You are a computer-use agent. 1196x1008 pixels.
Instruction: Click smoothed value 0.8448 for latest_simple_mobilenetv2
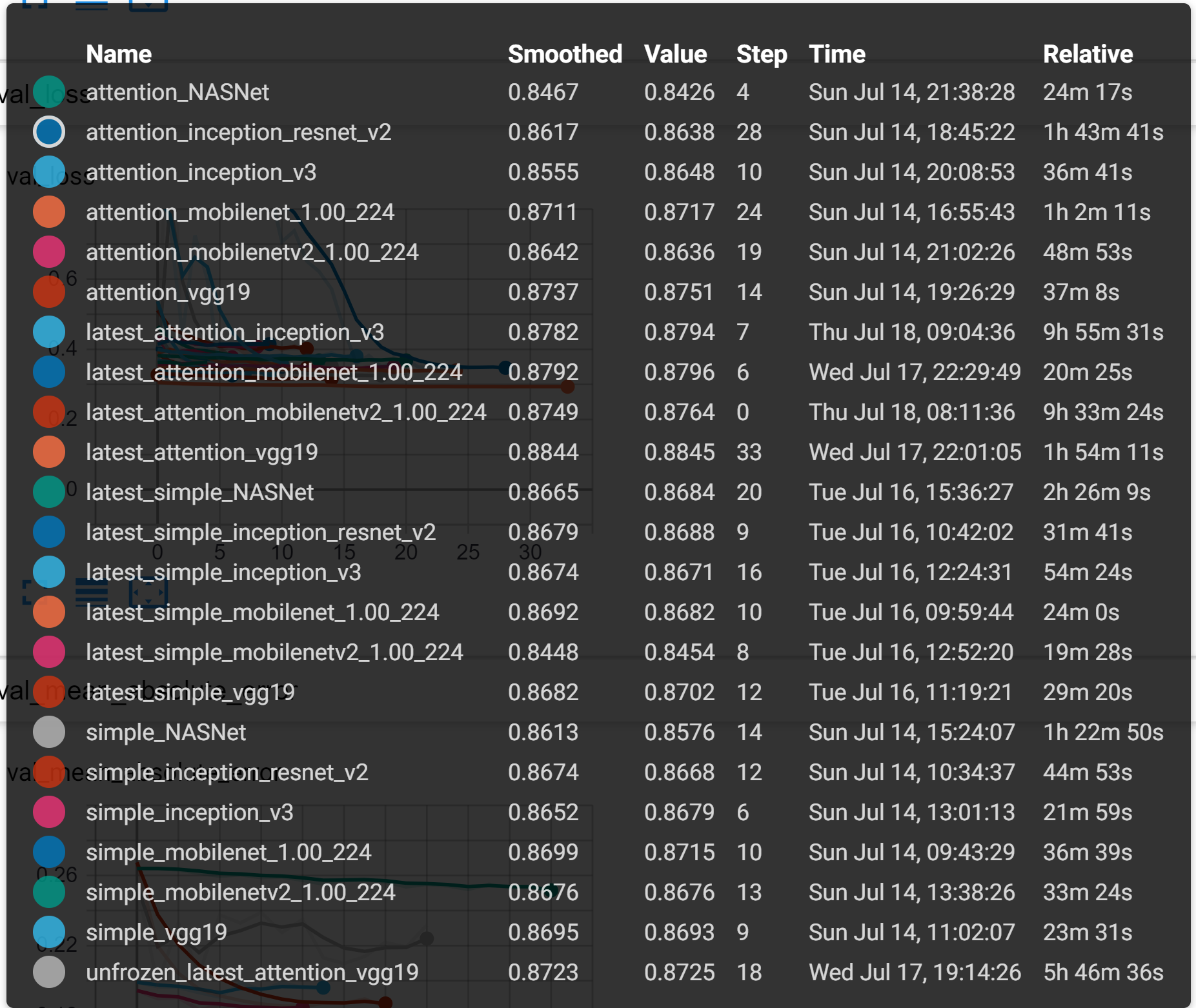click(543, 652)
